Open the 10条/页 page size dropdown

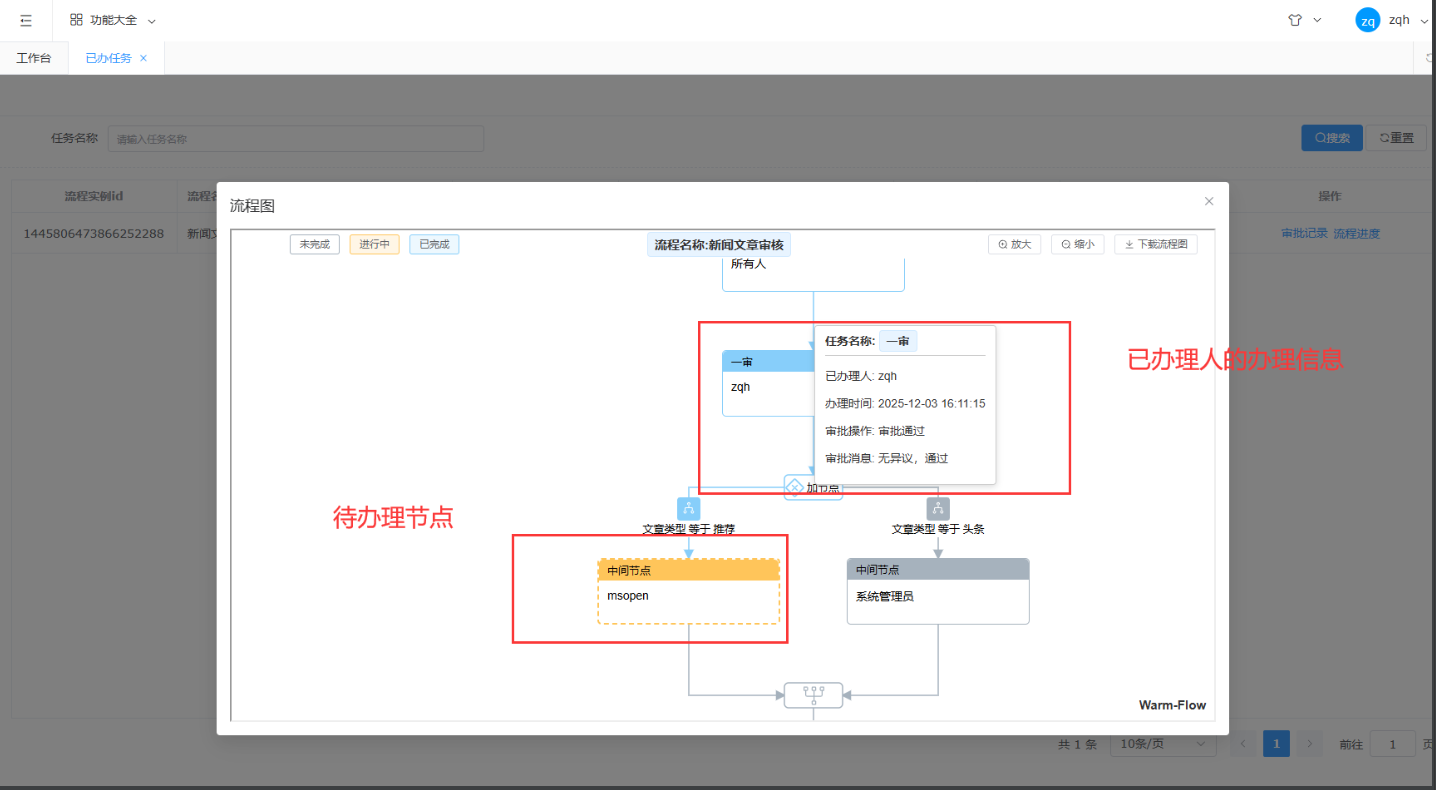click(x=1163, y=744)
